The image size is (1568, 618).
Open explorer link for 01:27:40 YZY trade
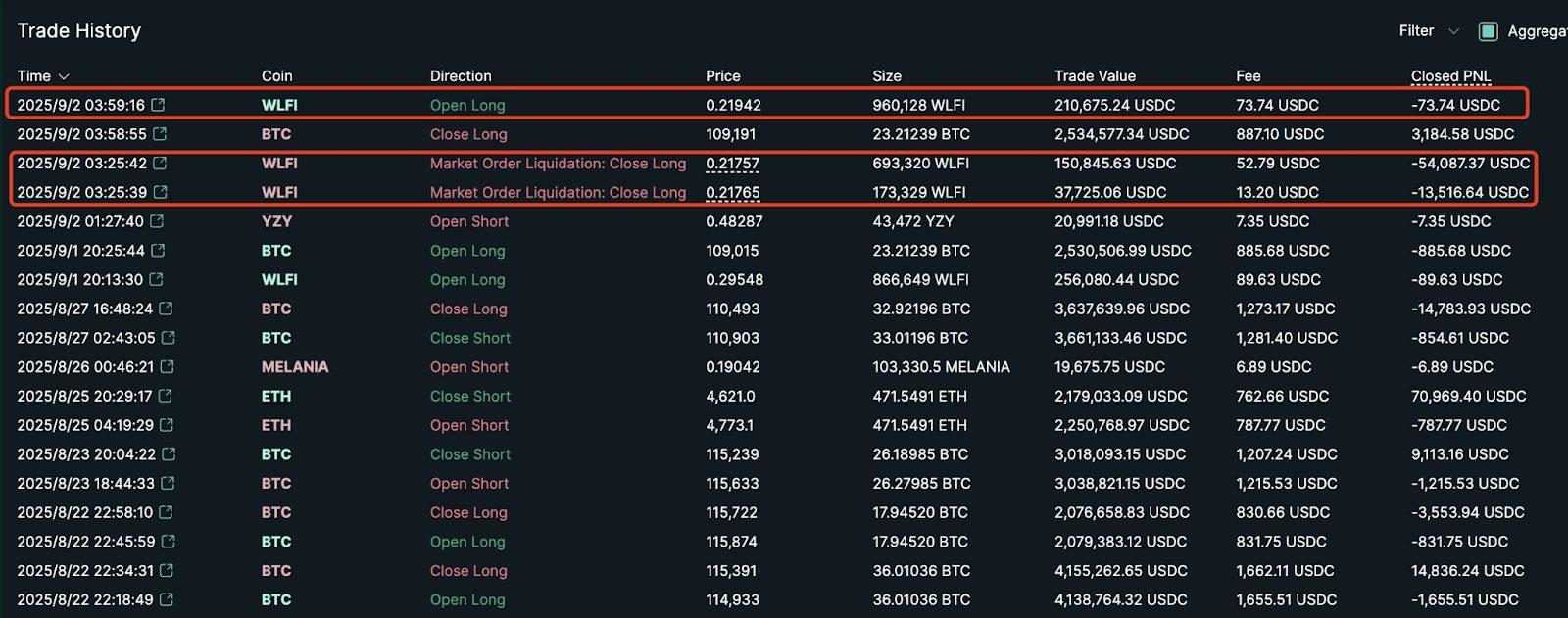tap(157, 221)
